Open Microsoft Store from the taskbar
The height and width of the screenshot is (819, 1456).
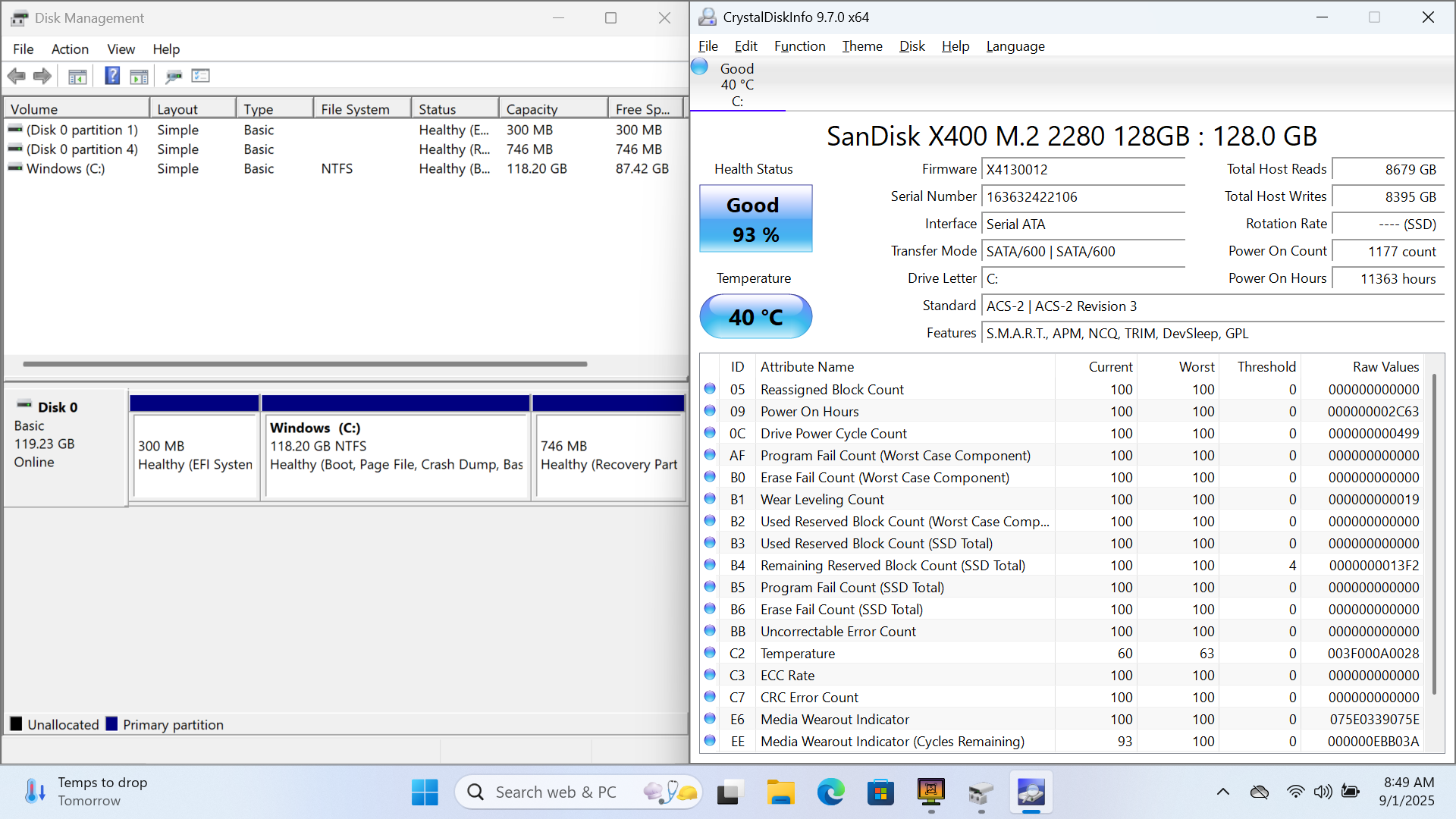click(x=880, y=792)
